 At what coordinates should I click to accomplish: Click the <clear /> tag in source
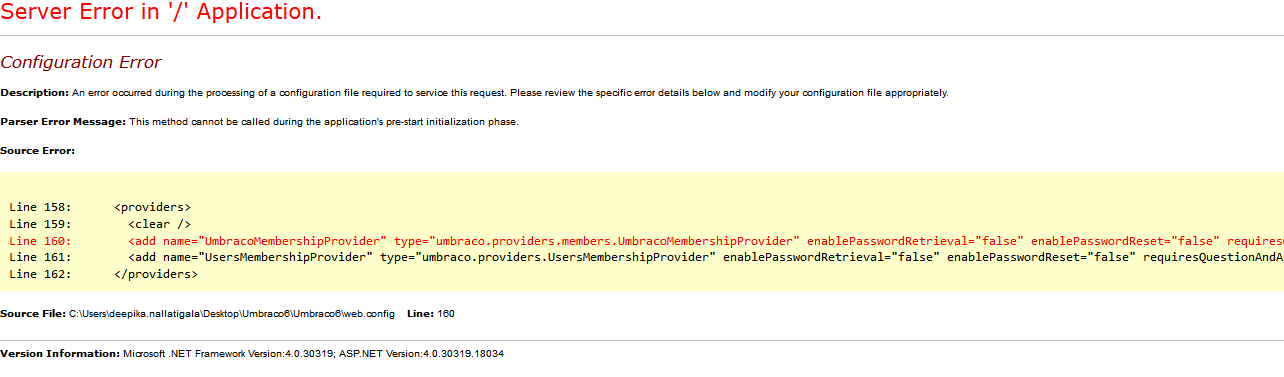pyautogui.click(x=159, y=224)
